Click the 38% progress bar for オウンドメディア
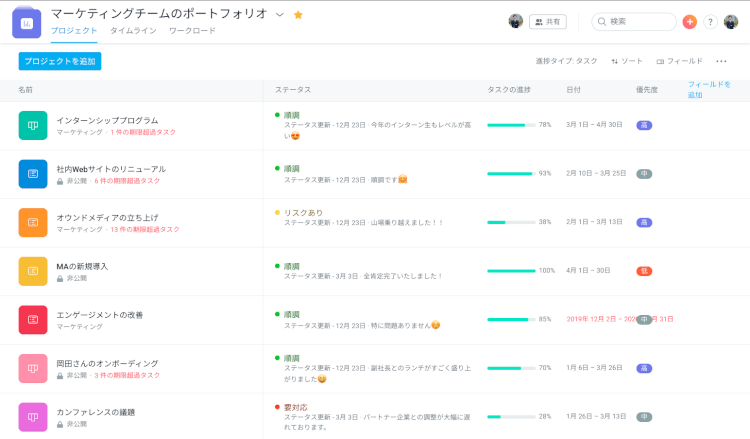The image size is (750, 439). tap(511, 222)
